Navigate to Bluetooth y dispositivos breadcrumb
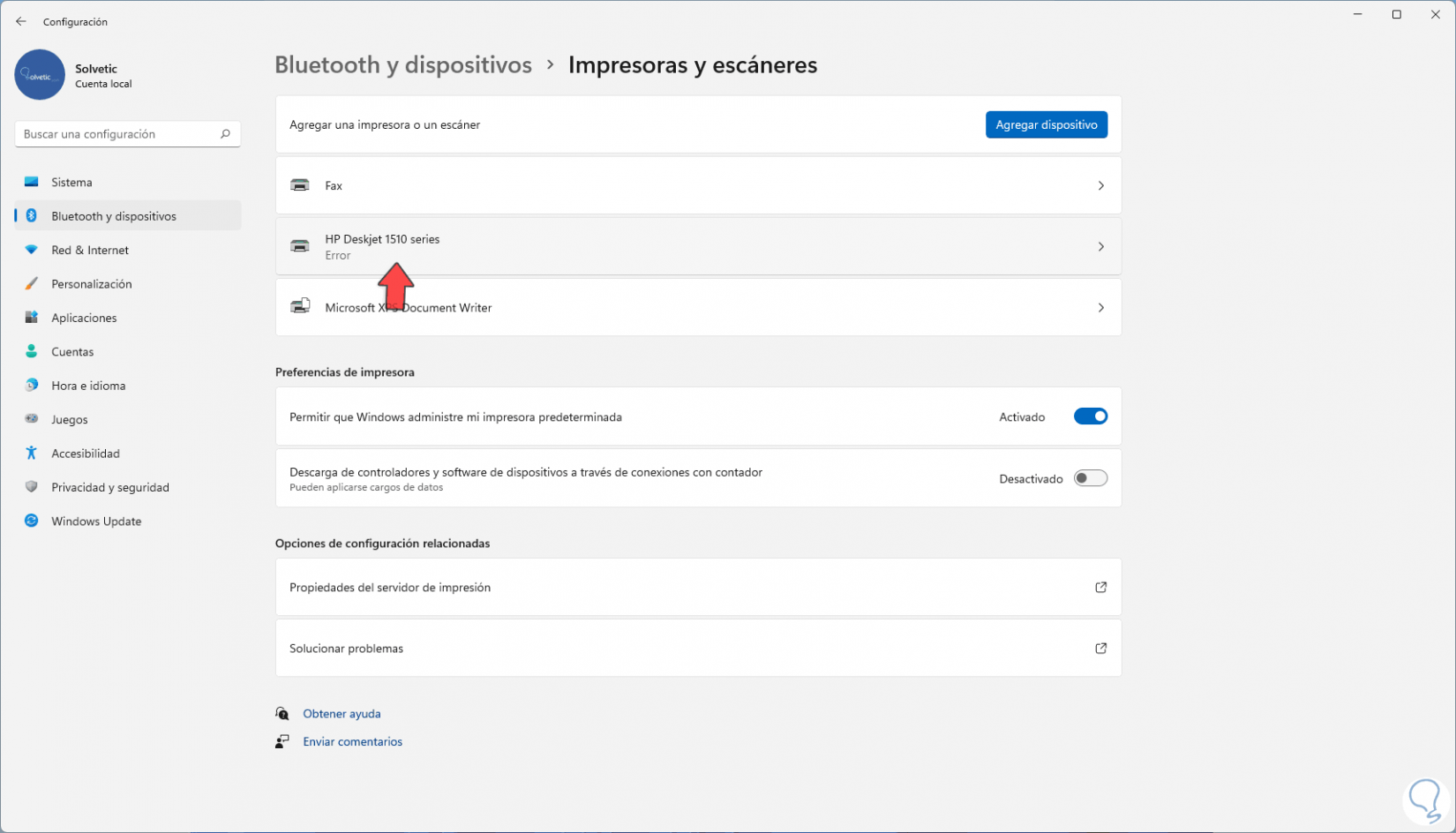 [403, 65]
